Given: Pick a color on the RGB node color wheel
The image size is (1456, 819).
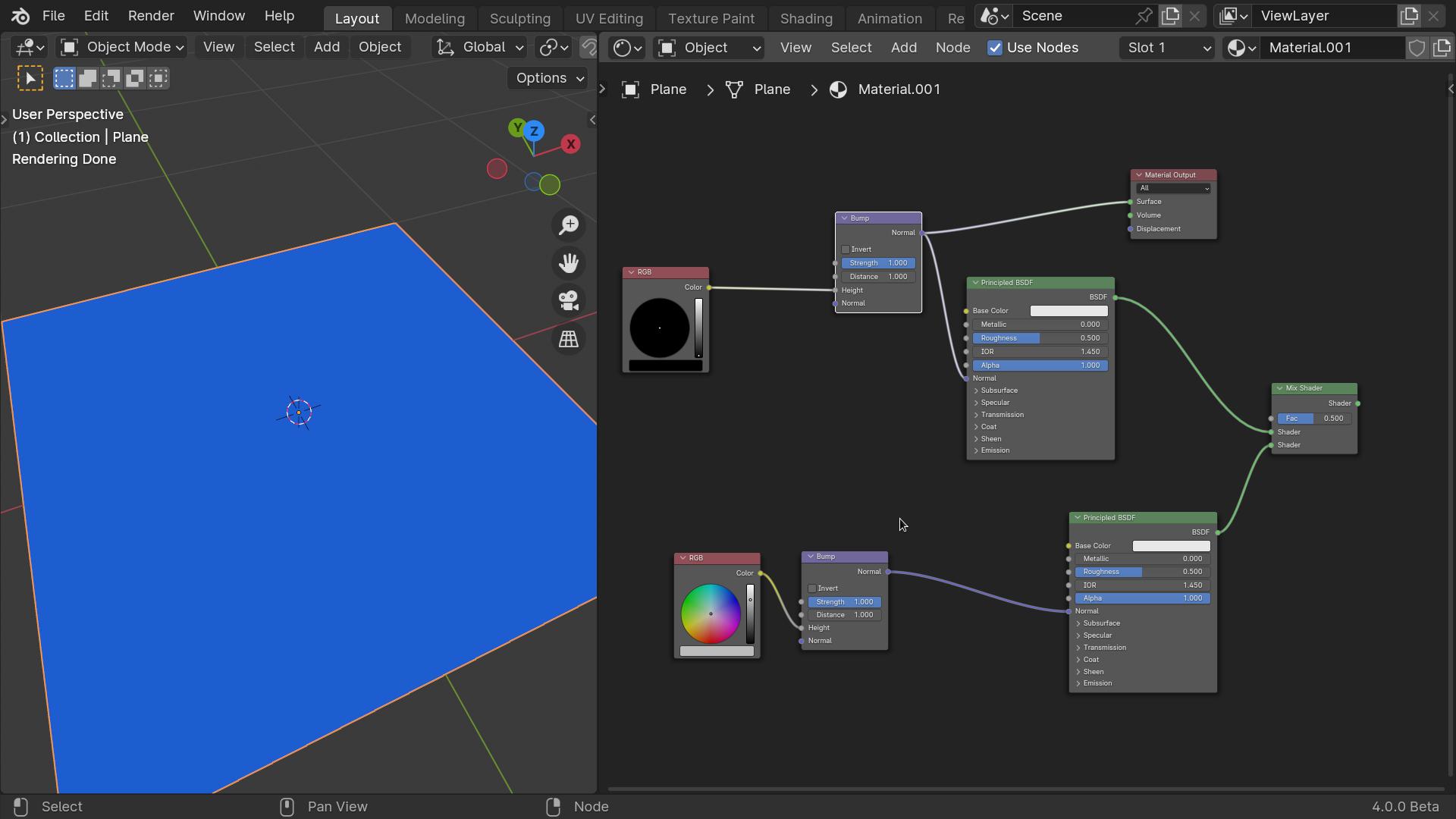Looking at the screenshot, I should pos(711,614).
